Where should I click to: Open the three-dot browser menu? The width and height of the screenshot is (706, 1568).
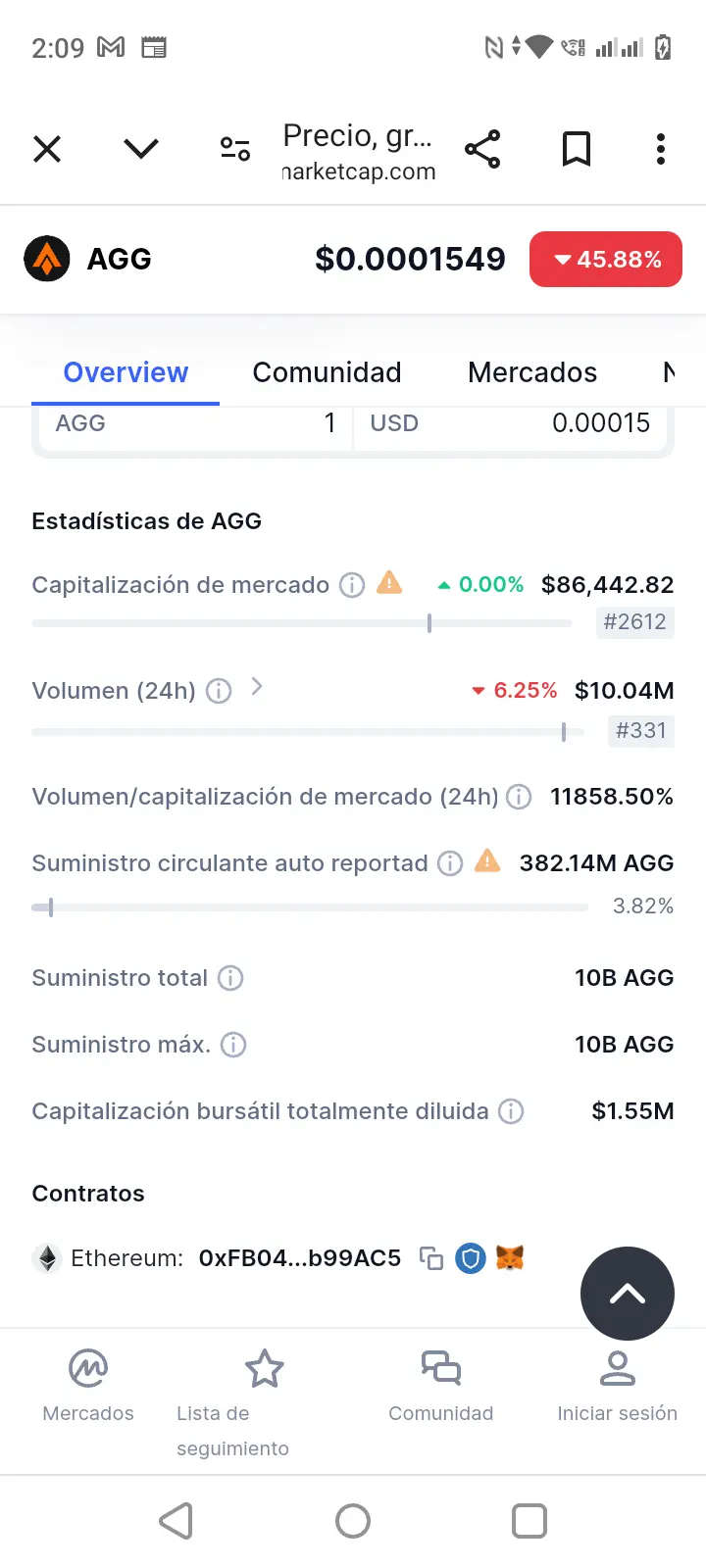(661, 149)
